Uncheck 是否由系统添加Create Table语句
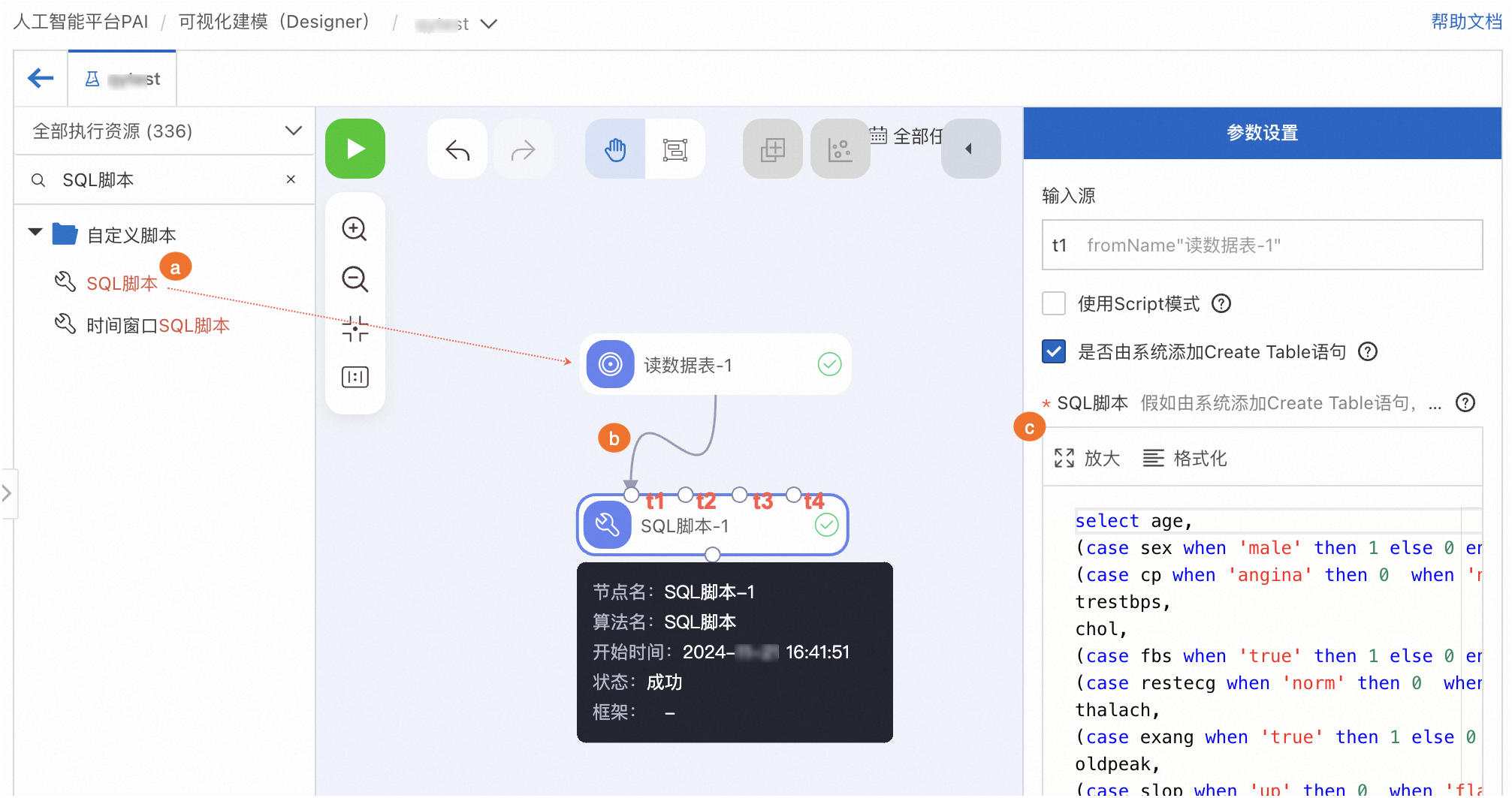The width and height of the screenshot is (1512, 798). click(x=1054, y=351)
